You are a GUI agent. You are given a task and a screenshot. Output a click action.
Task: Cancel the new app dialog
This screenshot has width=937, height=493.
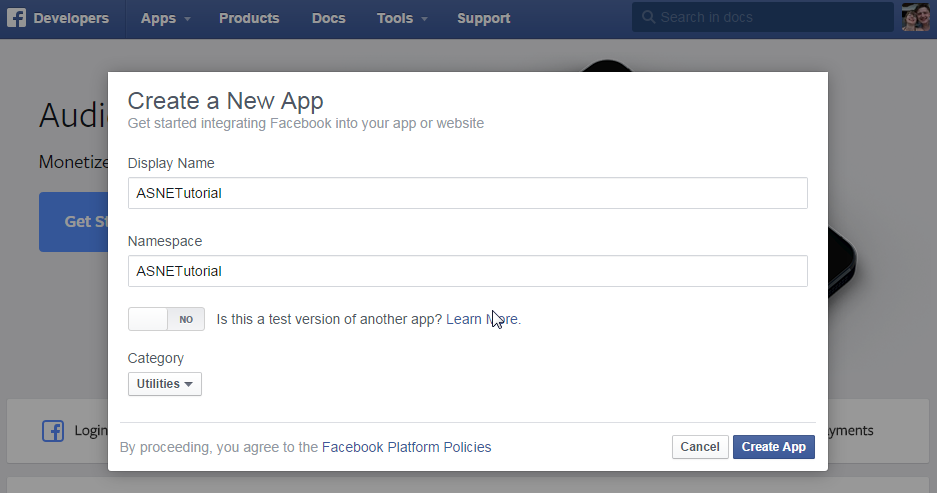point(700,447)
